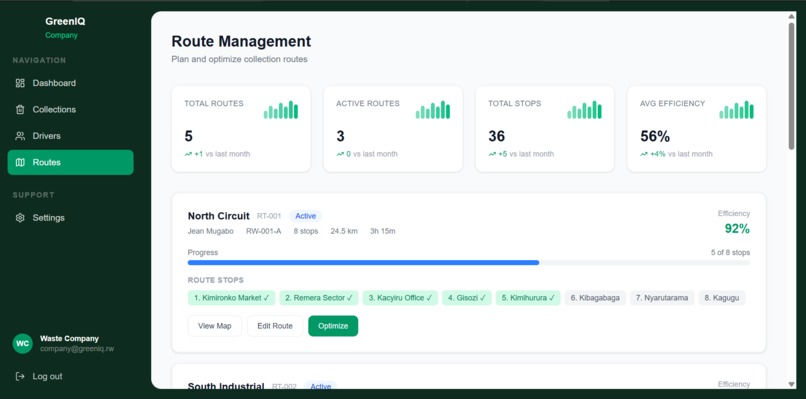Click the Edit Route button
The width and height of the screenshot is (806, 399).
[x=275, y=326]
